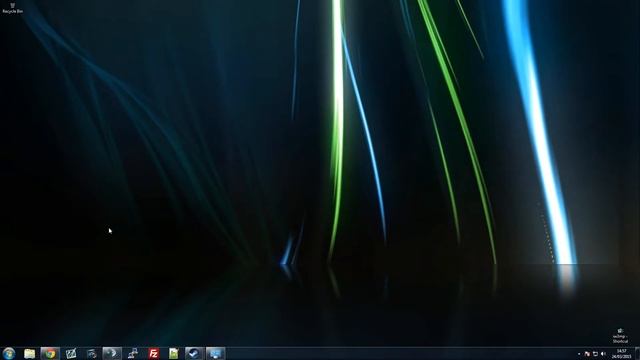Open the arrow icon left of network icon

pos(112,353)
